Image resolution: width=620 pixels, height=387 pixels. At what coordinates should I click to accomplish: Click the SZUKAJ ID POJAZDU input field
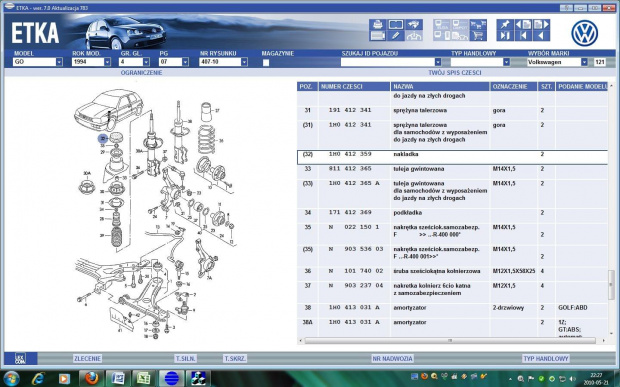click(x=388, y=62)
